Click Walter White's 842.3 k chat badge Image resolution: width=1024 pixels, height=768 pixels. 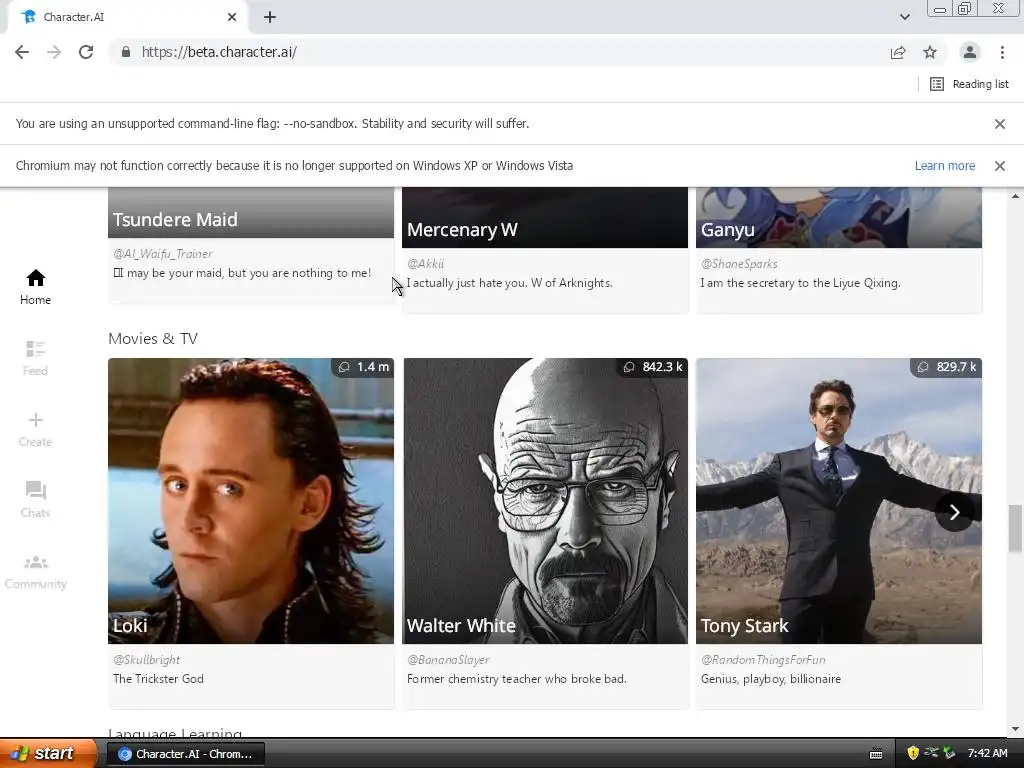[652, 367]
